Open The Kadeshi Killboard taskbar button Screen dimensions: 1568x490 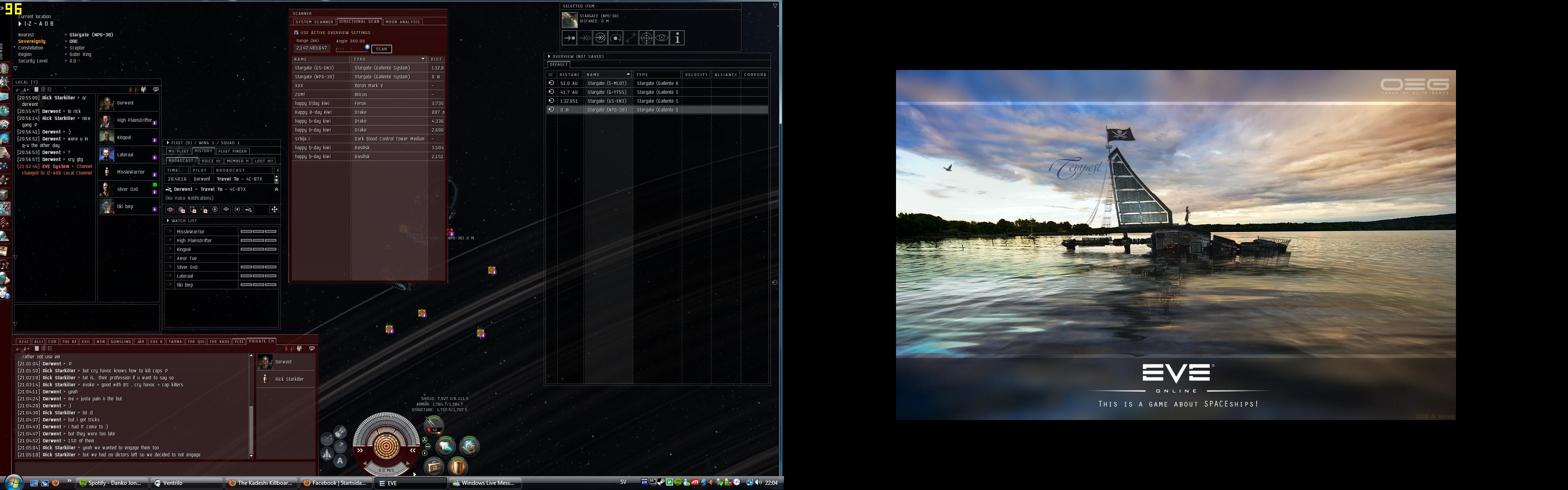point(261,483)
